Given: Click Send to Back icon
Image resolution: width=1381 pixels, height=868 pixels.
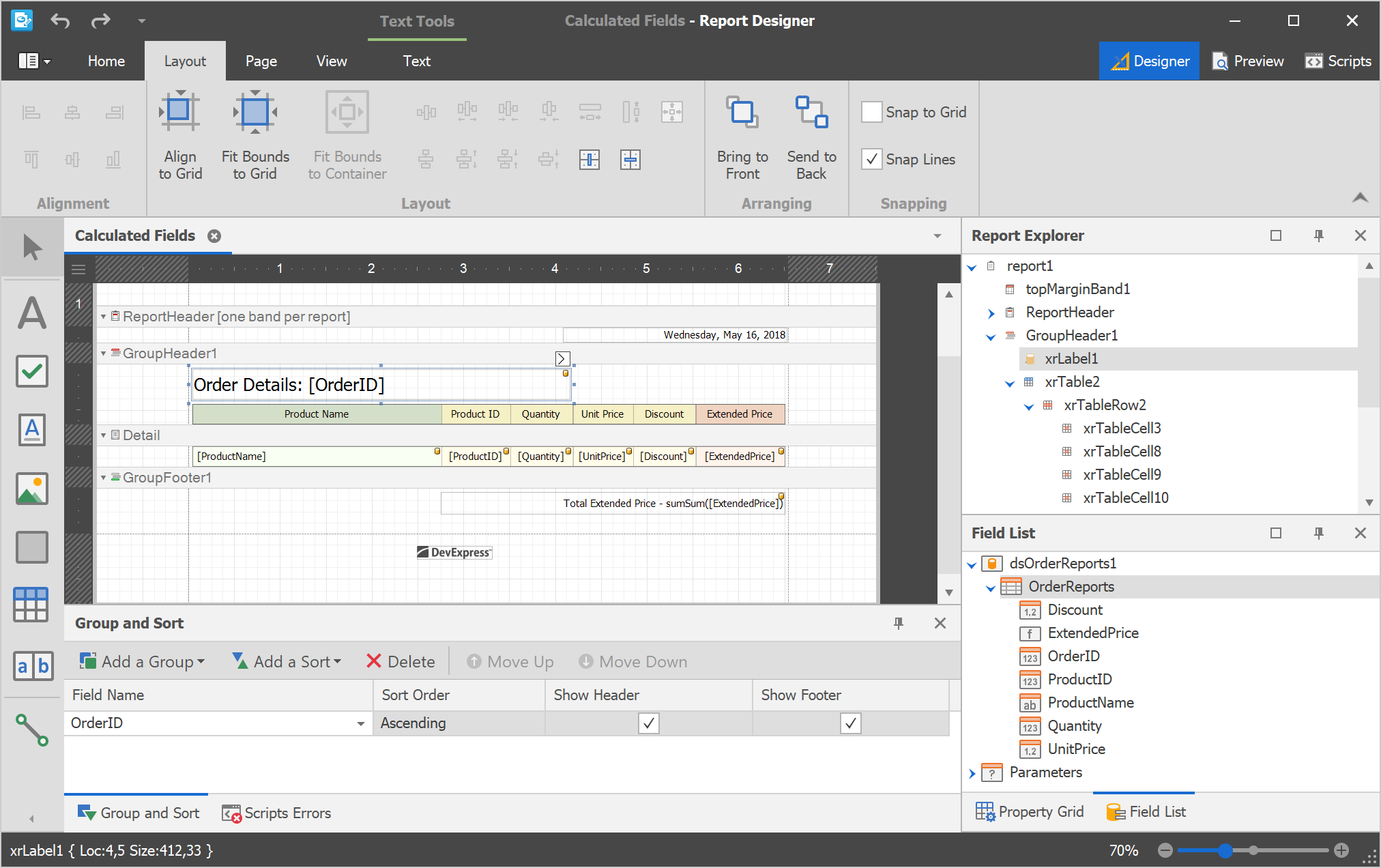Looking at the screenshot, I should (x=811, y=113).
